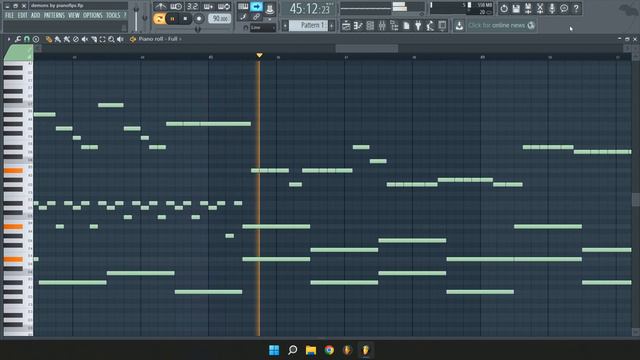This screenshot has width=640, height=360.
Task: Open the project picker page icon
Action: click(x=406, y=26)
